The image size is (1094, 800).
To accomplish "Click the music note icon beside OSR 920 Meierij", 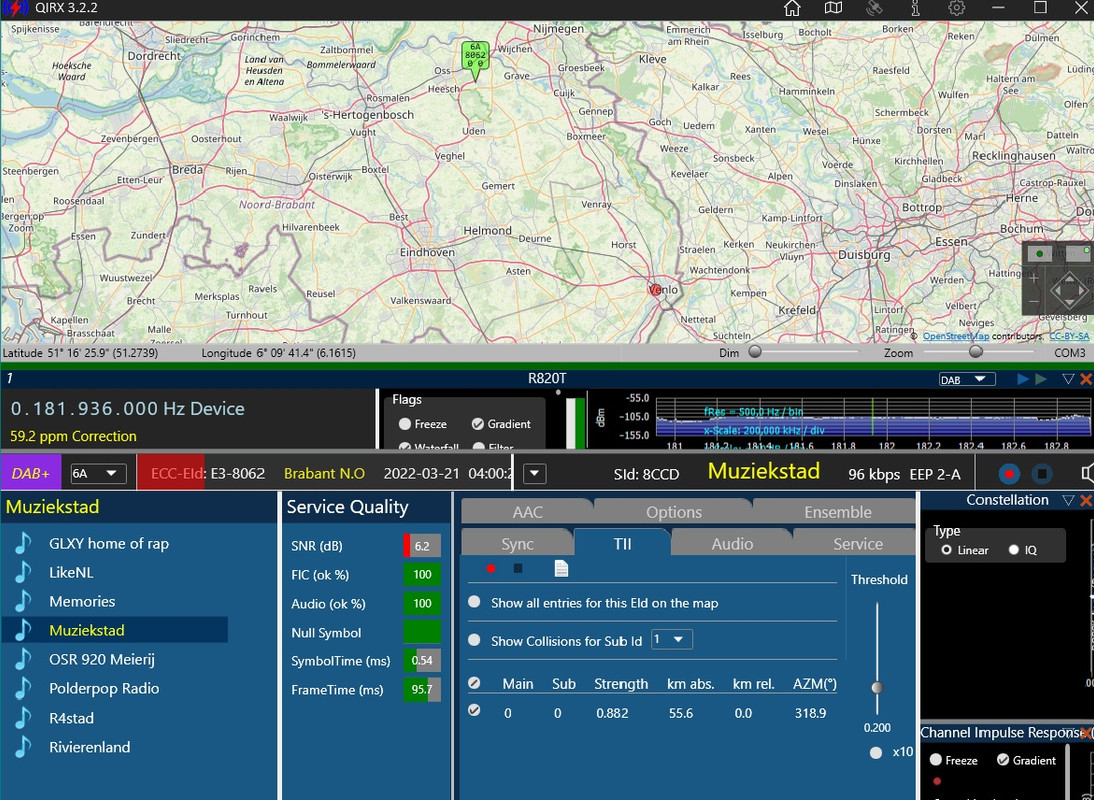I will (x=23, y=659).
